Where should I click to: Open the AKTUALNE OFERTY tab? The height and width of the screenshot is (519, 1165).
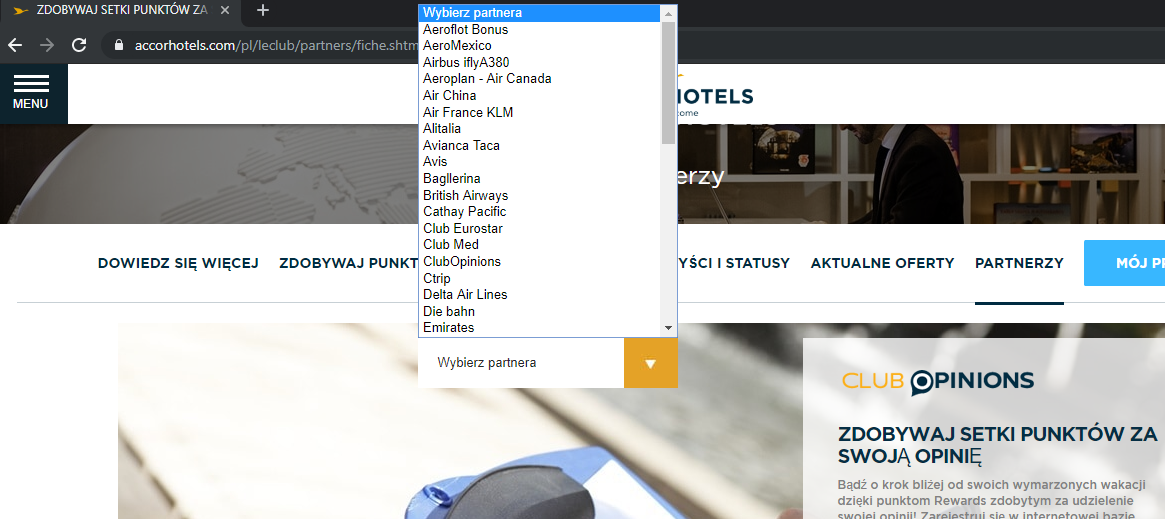point(882,263)
